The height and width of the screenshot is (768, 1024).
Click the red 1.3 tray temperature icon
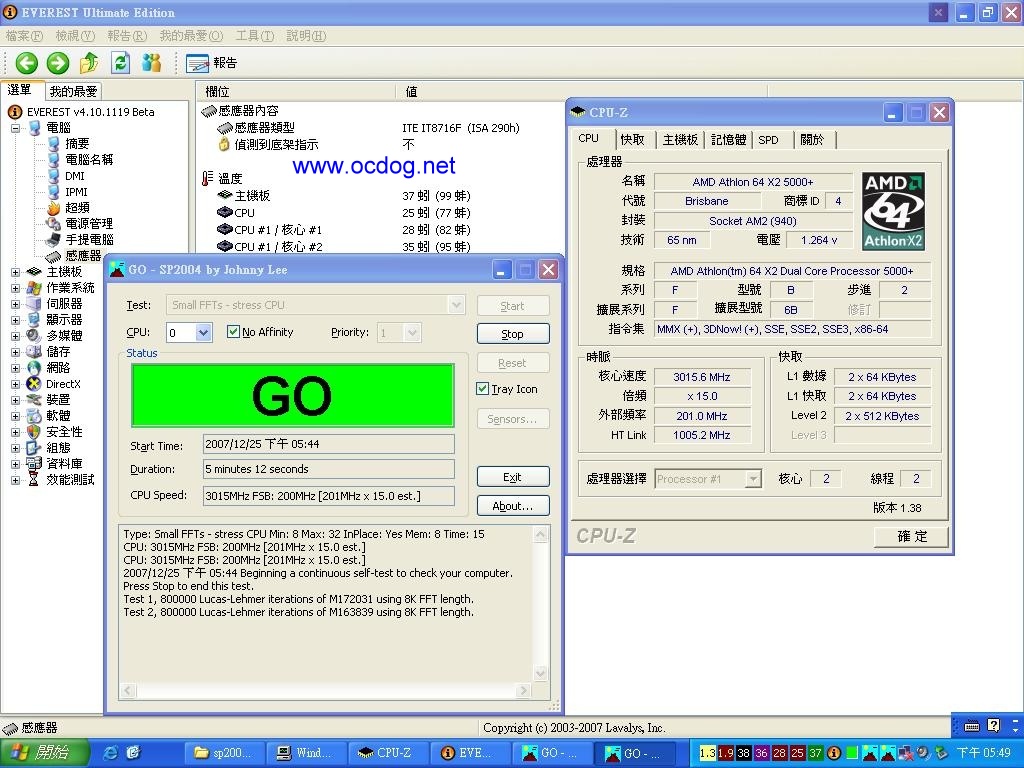click(x=707, y=753)
